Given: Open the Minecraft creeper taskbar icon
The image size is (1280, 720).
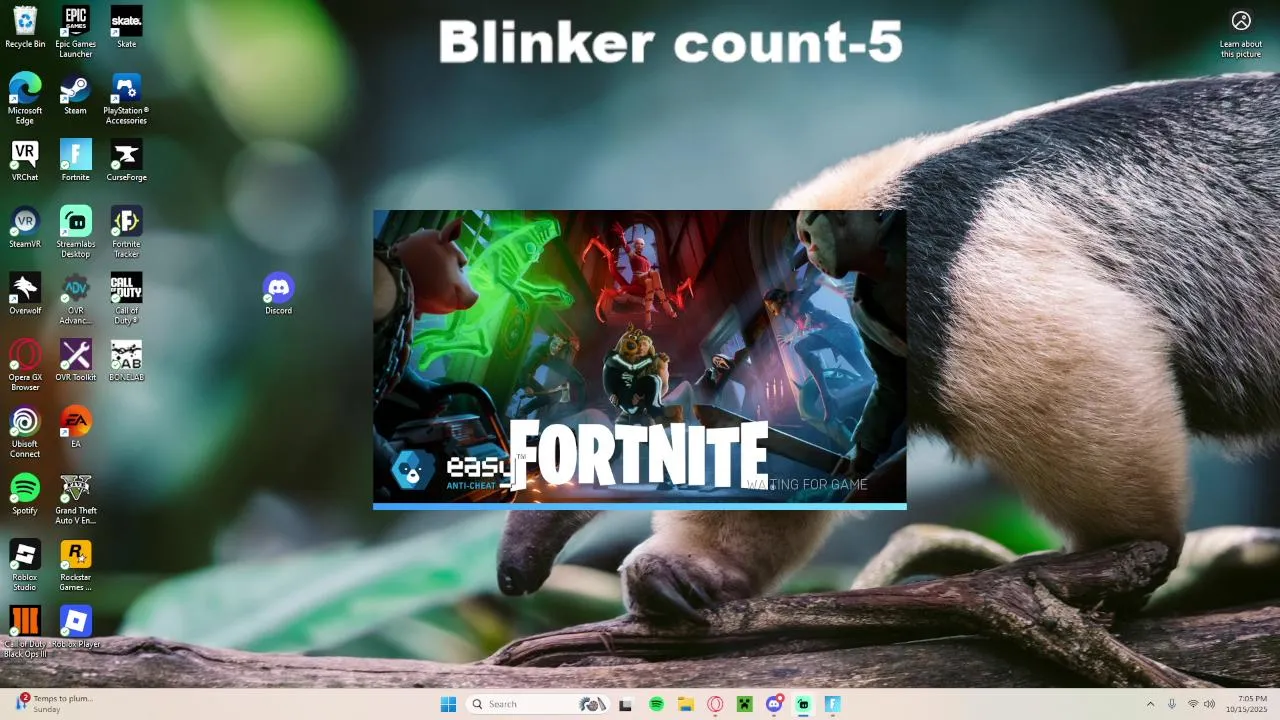Looking at the screenshot, I should click(744, 704).
